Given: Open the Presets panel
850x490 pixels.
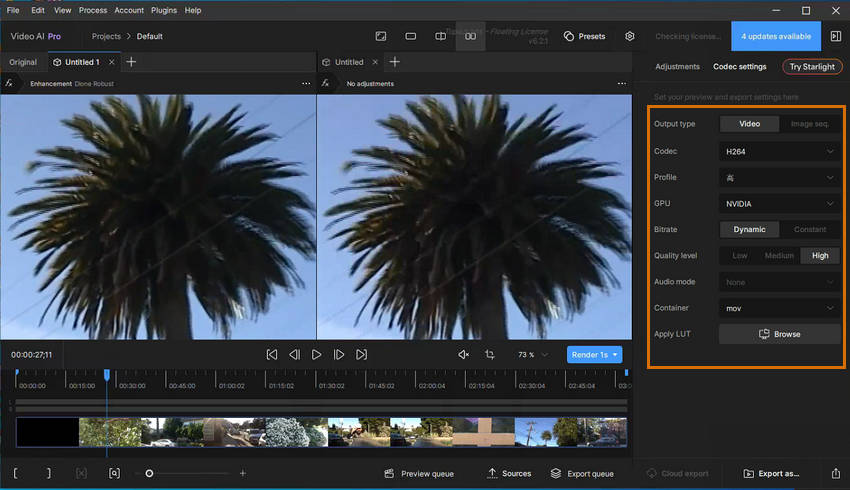Looking at the screenshot, I should (584, 36).
